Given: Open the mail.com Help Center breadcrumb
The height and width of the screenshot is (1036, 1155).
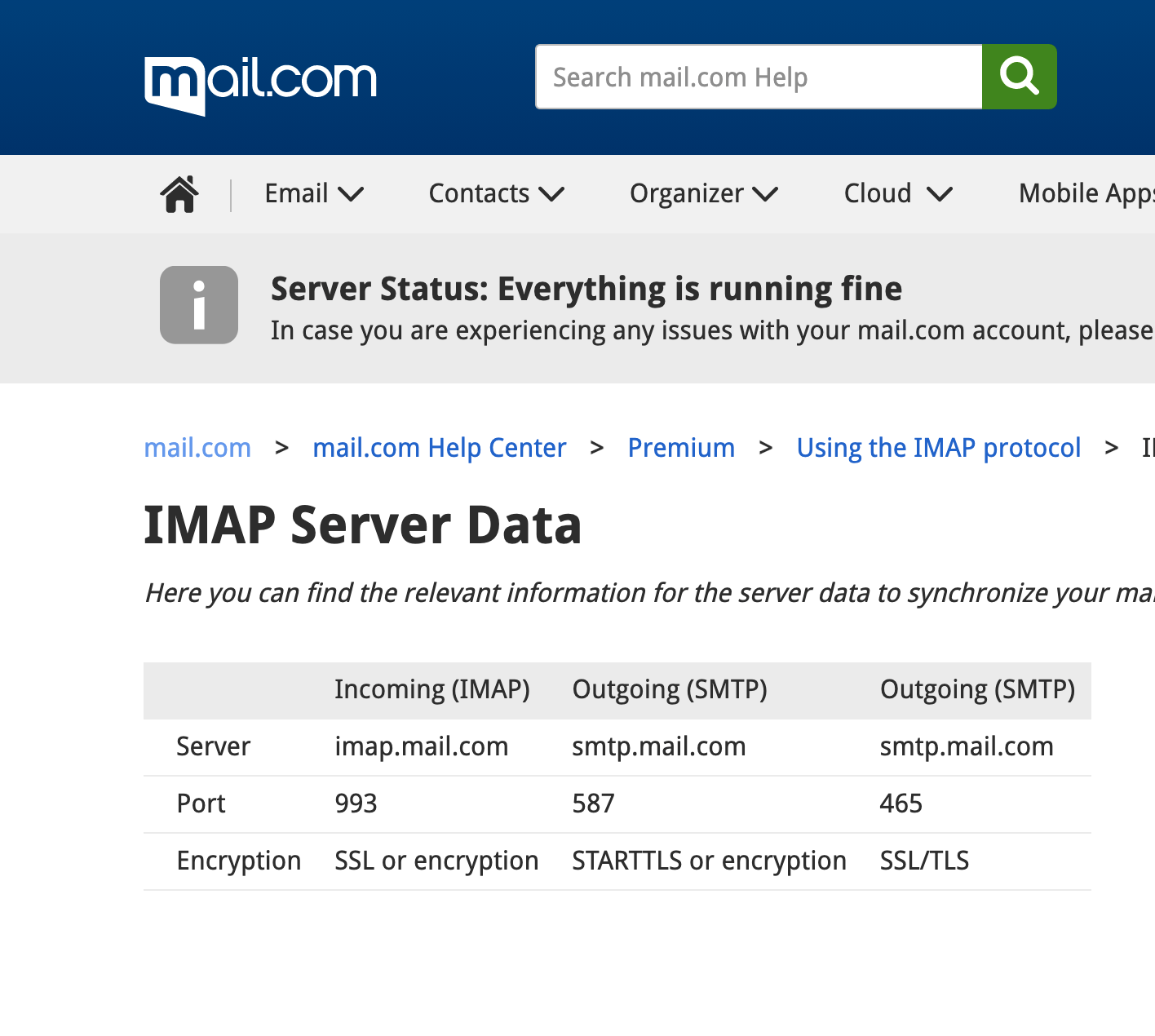Looking at the screenshot, I should click(440, 448).
